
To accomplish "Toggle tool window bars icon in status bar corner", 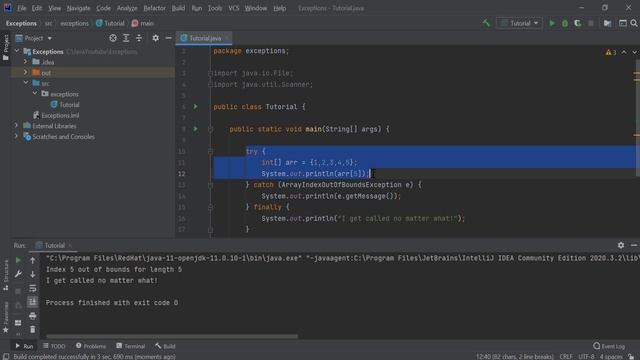I will pyautogui.click(x=6, y=356).
